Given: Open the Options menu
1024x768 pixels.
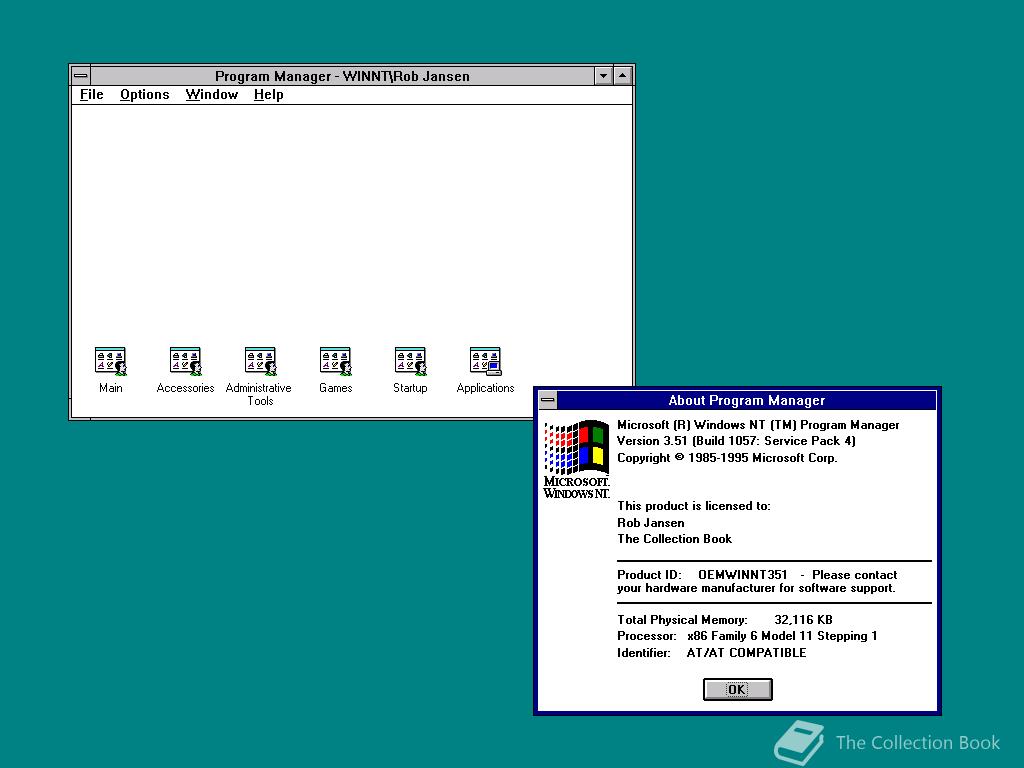Looking at the screenshot, I should 144,94.
